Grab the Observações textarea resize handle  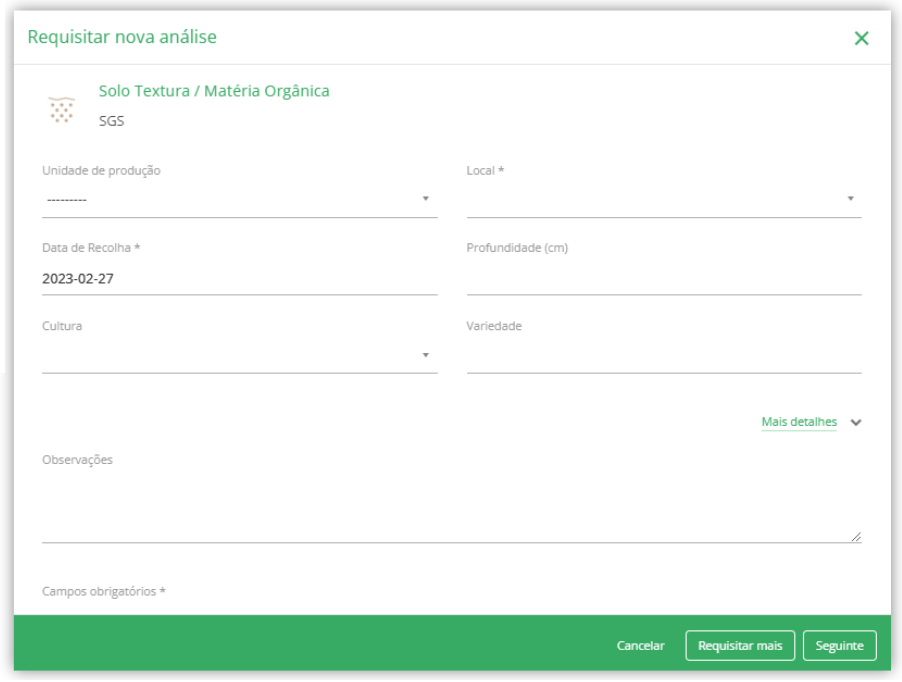pyautogui.click(x=856, y=537)
